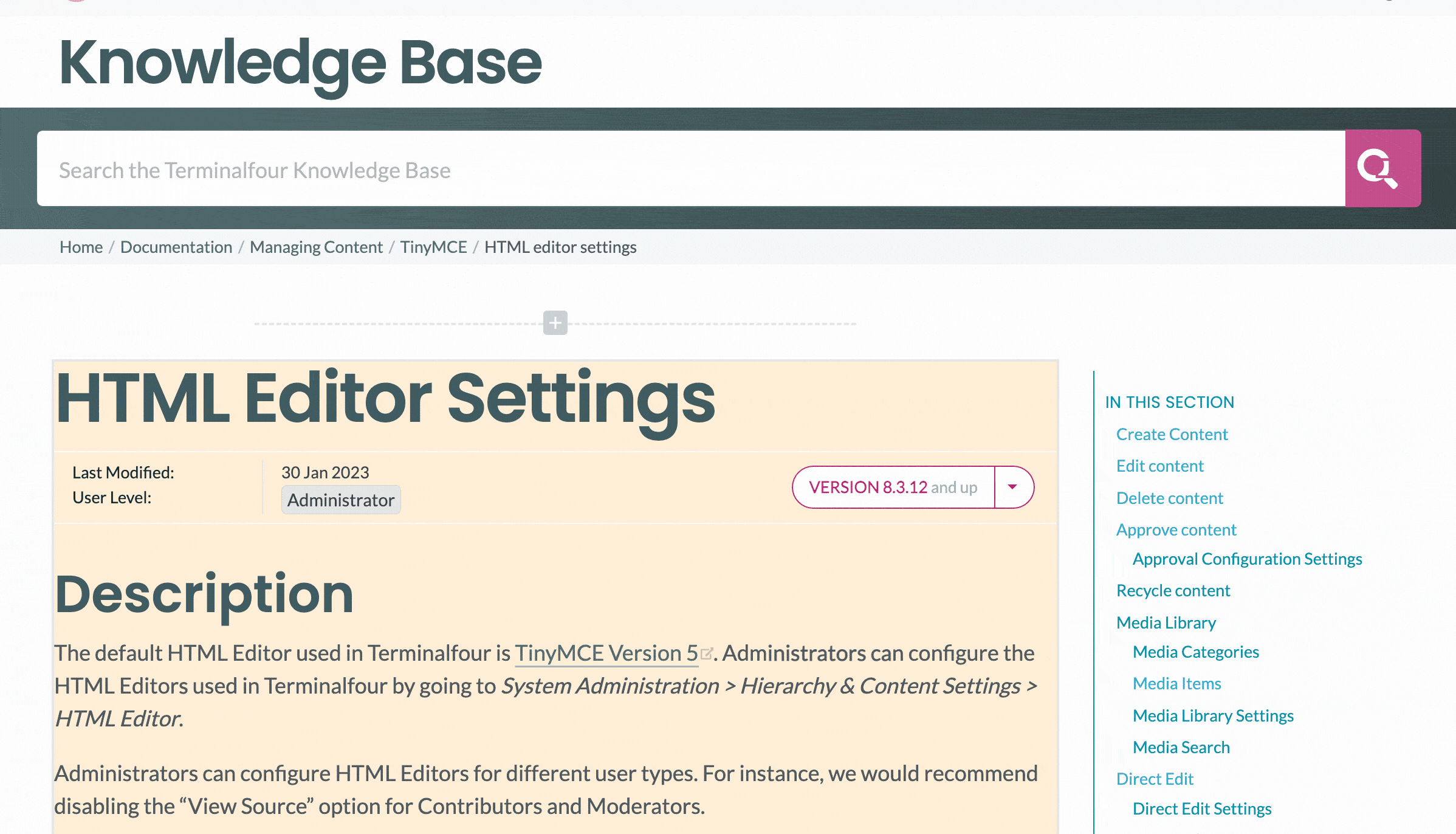Viewport: 1456px width, 834px height.
Task: Click the Knowledge Base search input field
Action: pyautogui.click(x=690, y=170)
